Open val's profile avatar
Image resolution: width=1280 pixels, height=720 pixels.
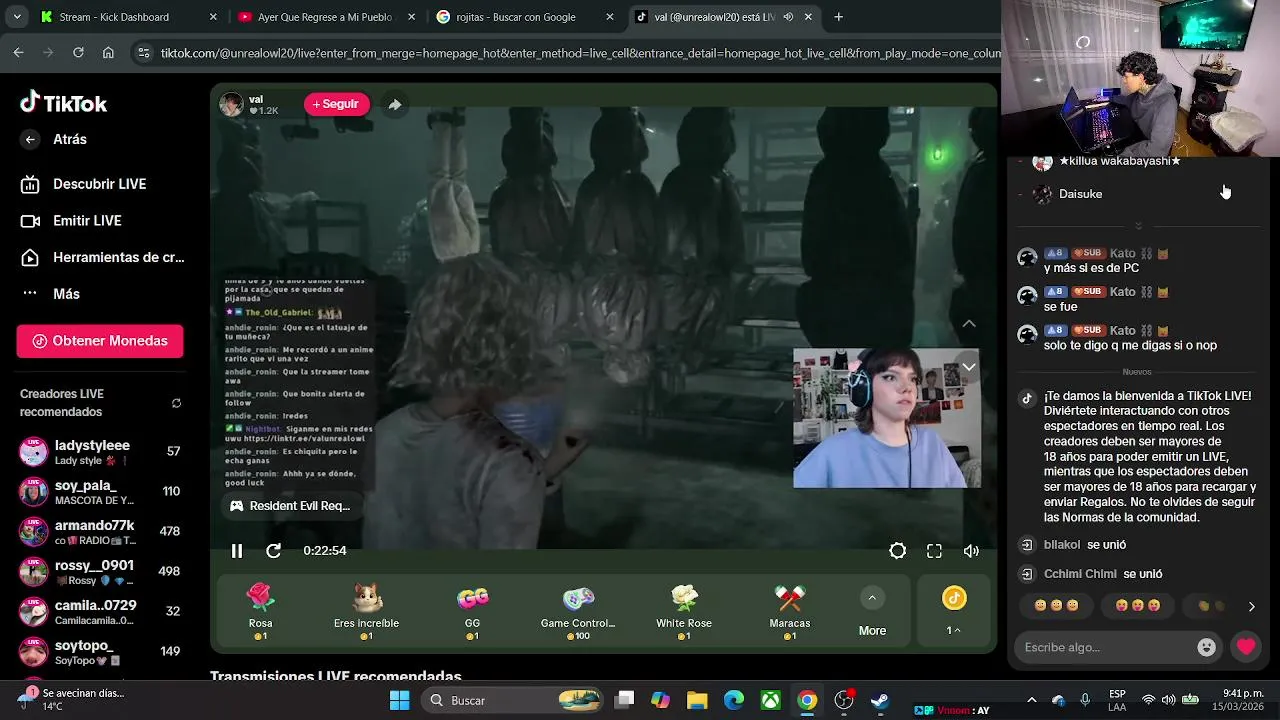[x=231, y=104]
